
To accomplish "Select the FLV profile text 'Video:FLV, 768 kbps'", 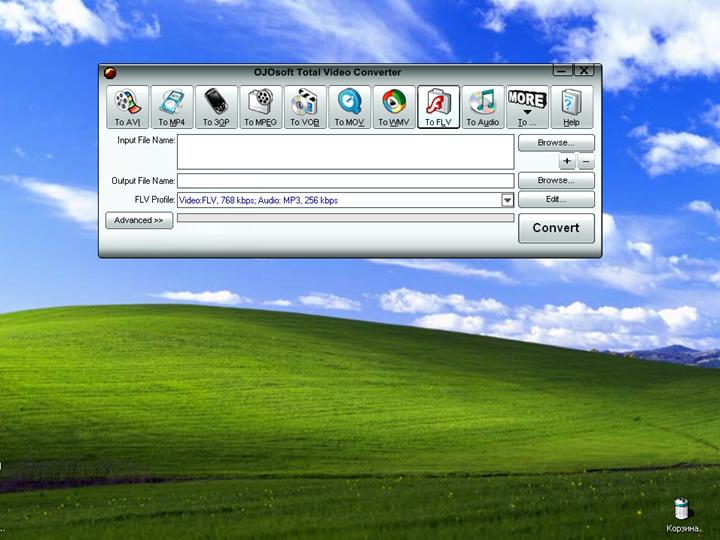I will [217, 200].
